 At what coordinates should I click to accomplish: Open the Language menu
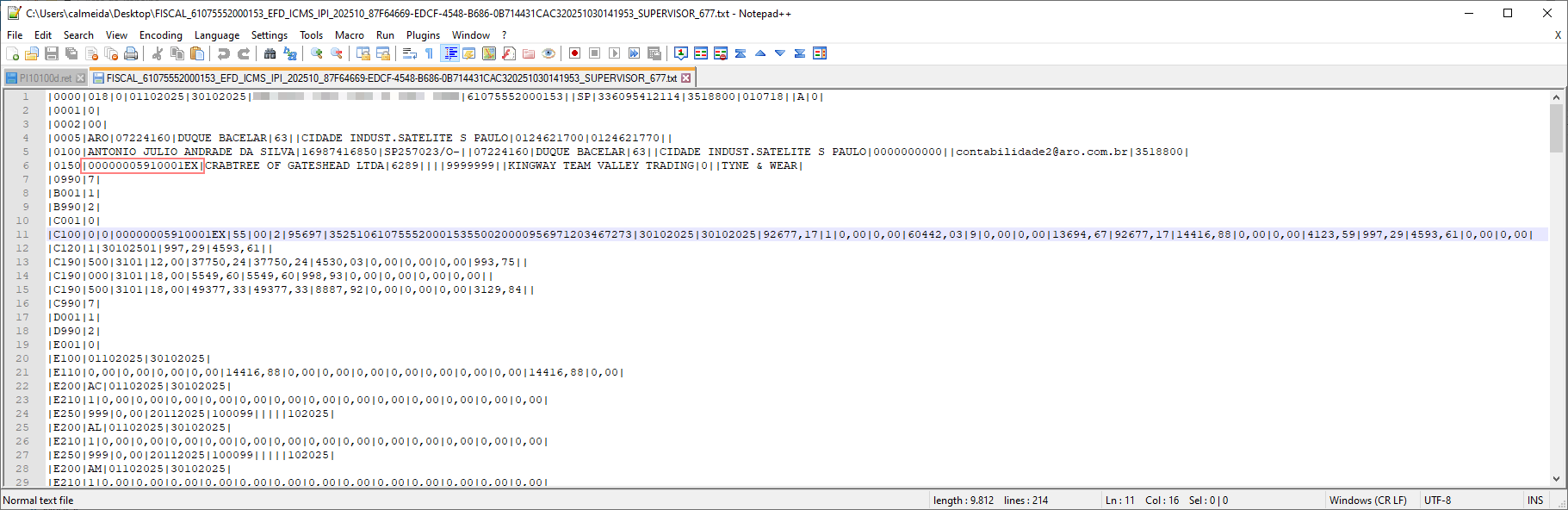[x=217, y=35]
